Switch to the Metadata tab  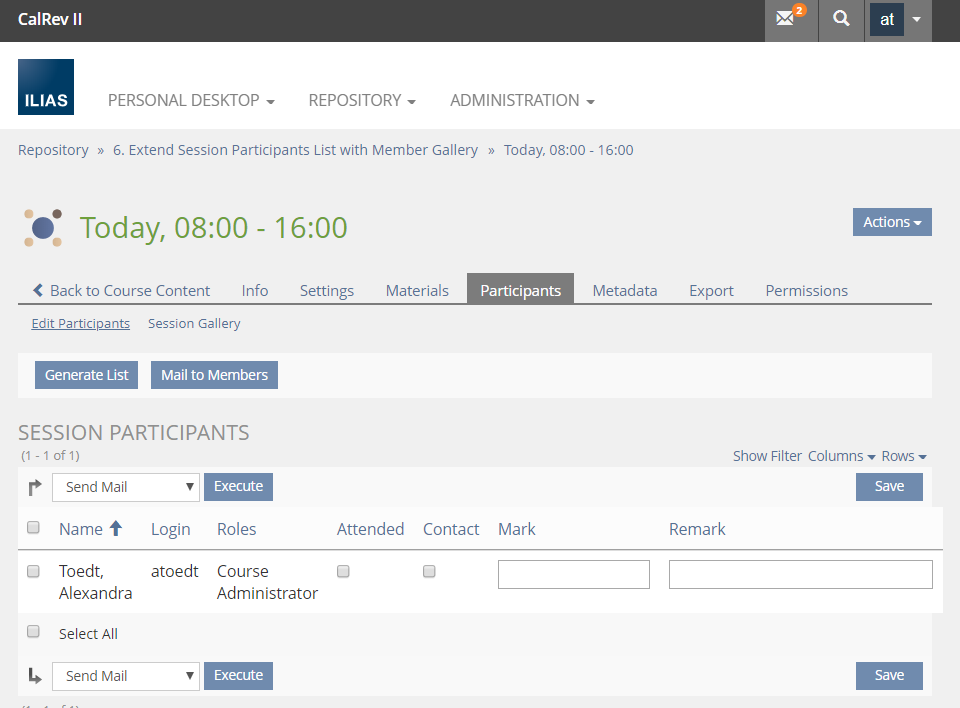coord(624,290)
